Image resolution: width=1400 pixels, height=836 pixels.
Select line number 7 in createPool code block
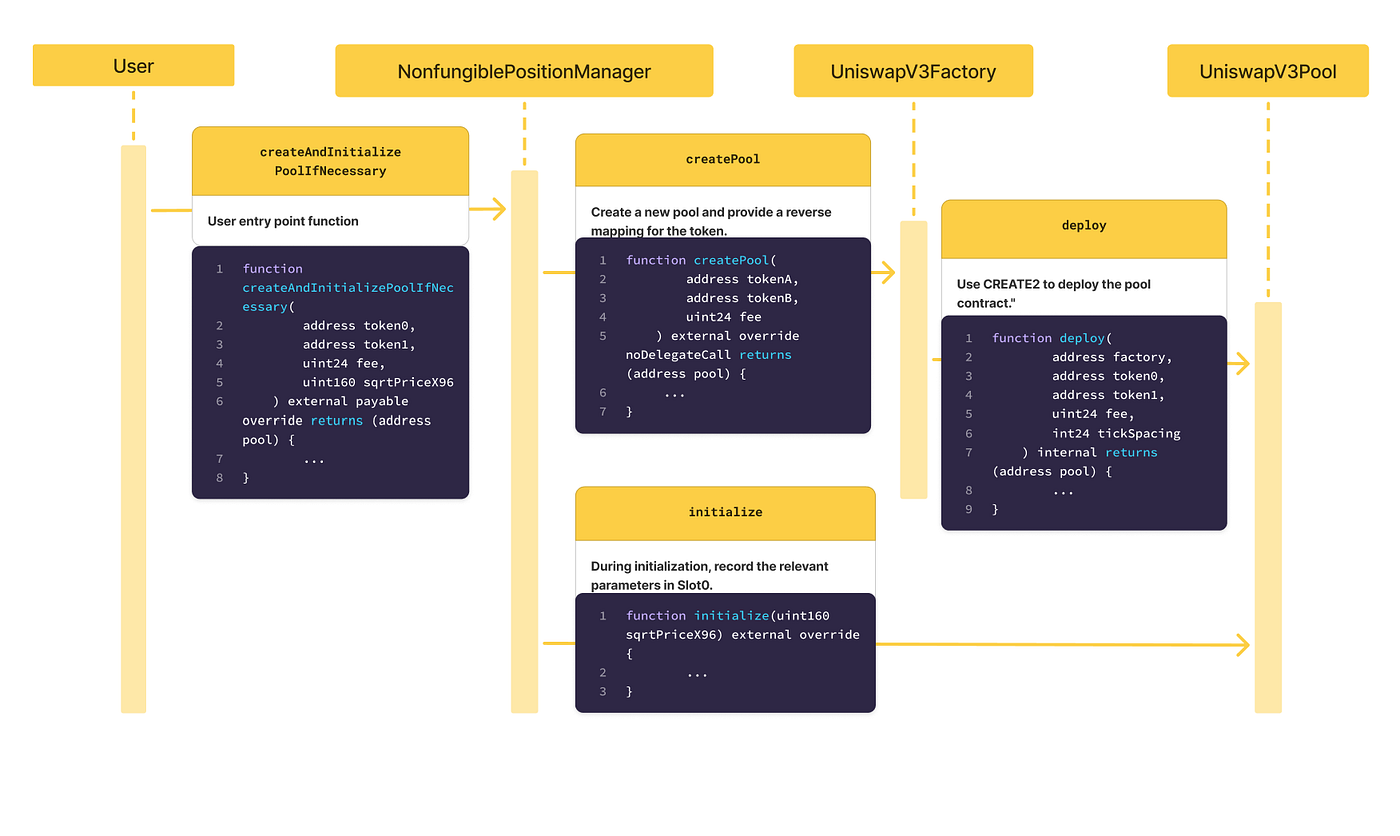[603, 412]
